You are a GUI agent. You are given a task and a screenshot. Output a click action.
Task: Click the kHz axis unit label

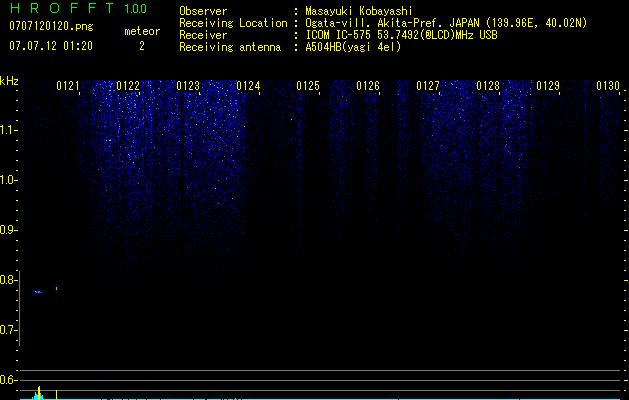[x=9, y=81]
